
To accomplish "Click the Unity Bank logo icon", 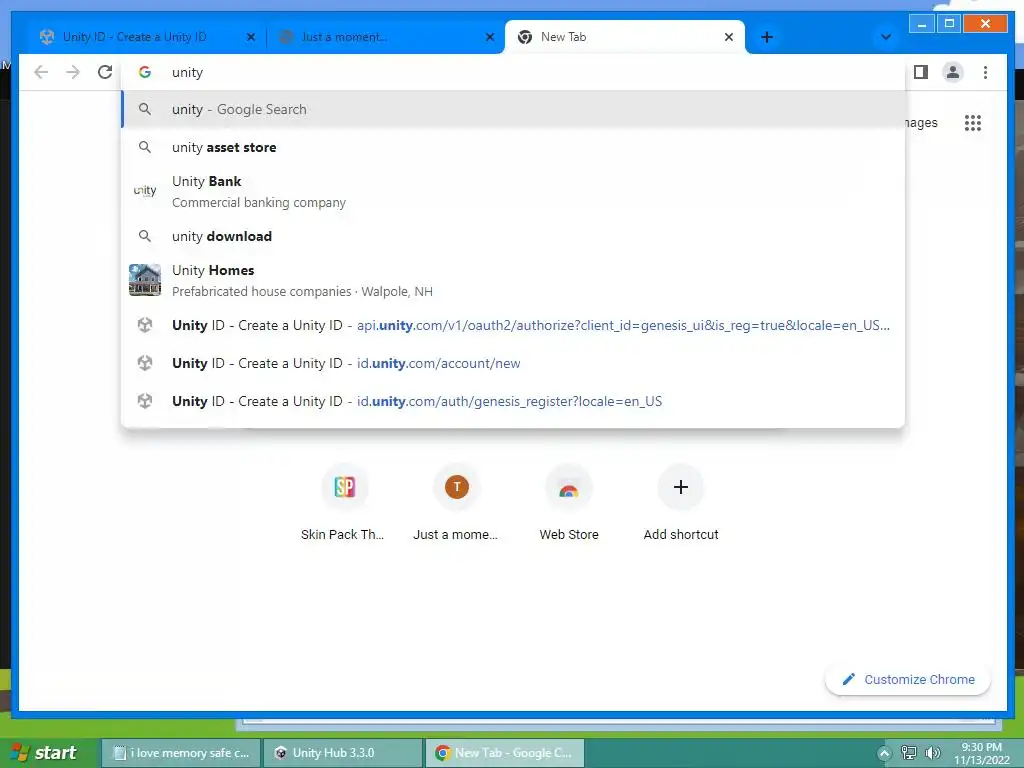I will click(x=145, y=191).
